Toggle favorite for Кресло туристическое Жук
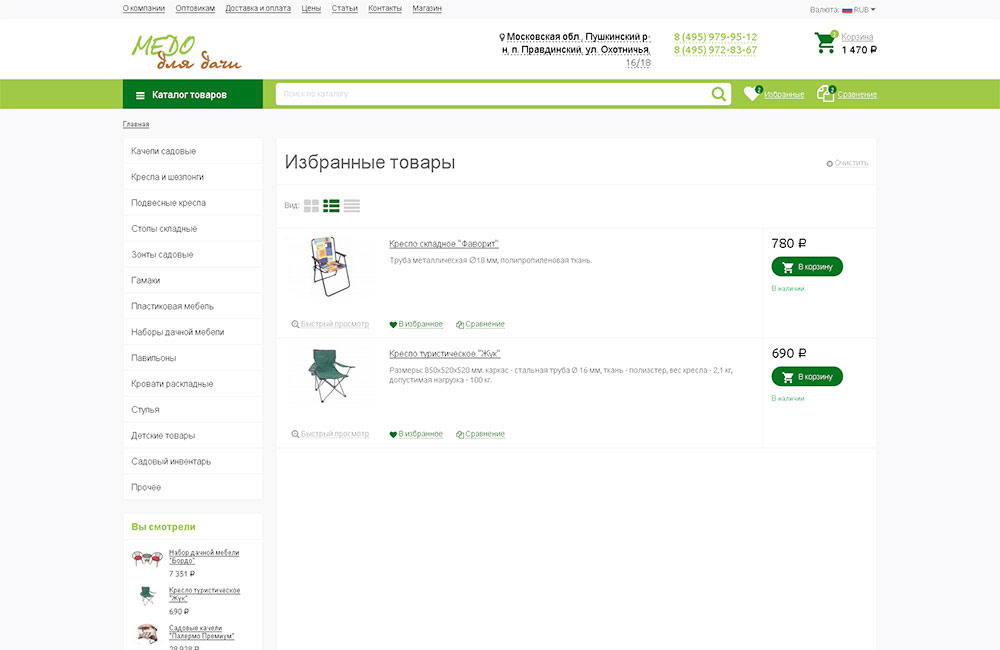Viewport: 1000px width, 650px height. [416, 434]
